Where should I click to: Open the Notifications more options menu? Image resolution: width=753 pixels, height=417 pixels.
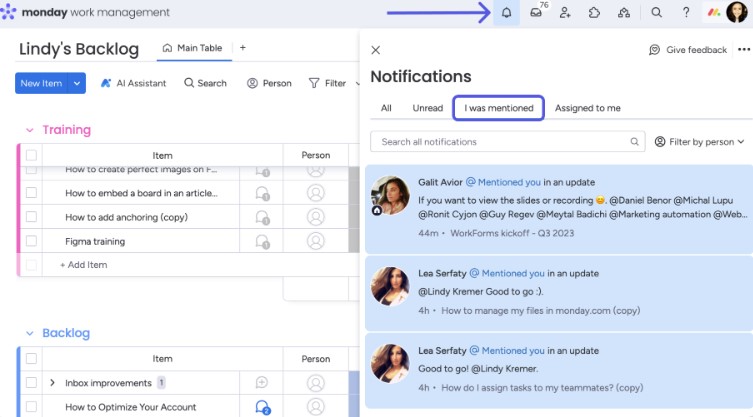coord(743,49)
